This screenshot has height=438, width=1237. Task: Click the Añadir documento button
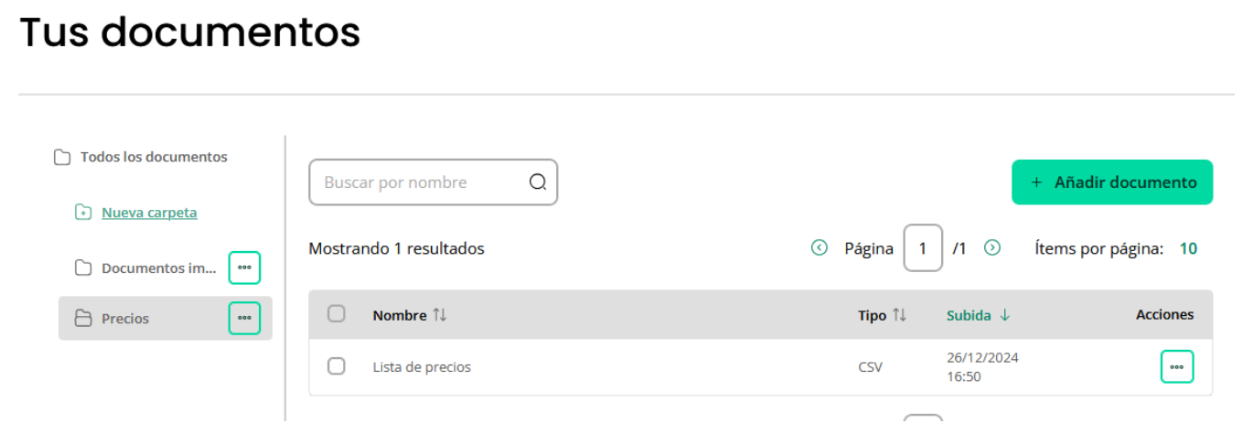[x=1112, y=182]
